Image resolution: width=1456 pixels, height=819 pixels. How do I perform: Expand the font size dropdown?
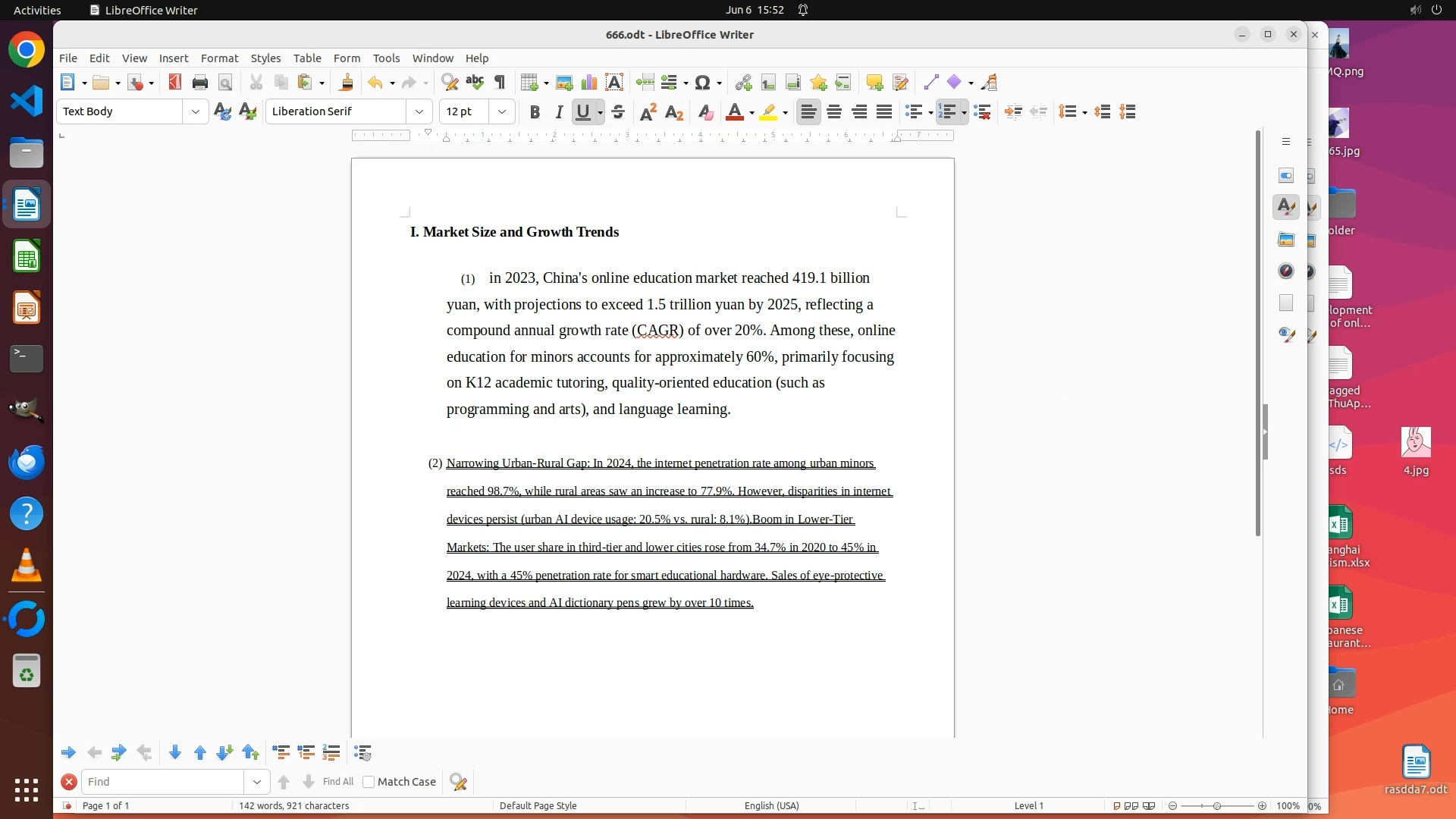click(x=501, y=111)
